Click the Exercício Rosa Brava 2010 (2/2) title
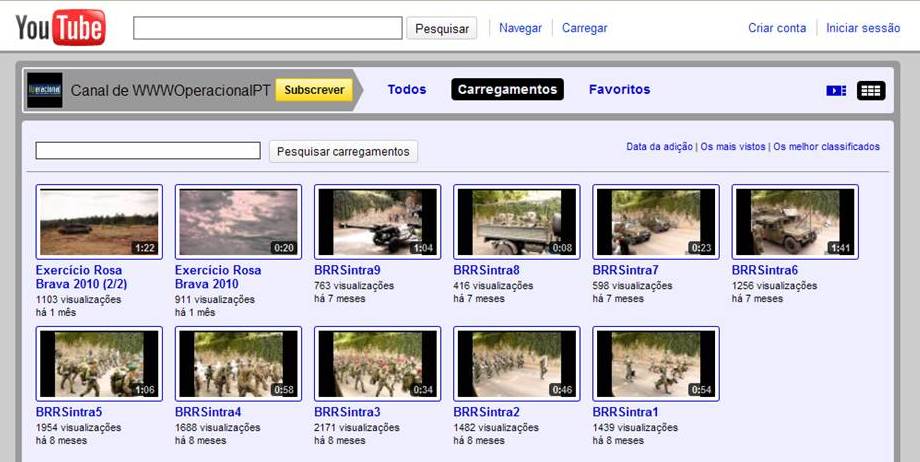Image resolution: width=920 pixels, height=462 pixels. click(x=82, y=277)
